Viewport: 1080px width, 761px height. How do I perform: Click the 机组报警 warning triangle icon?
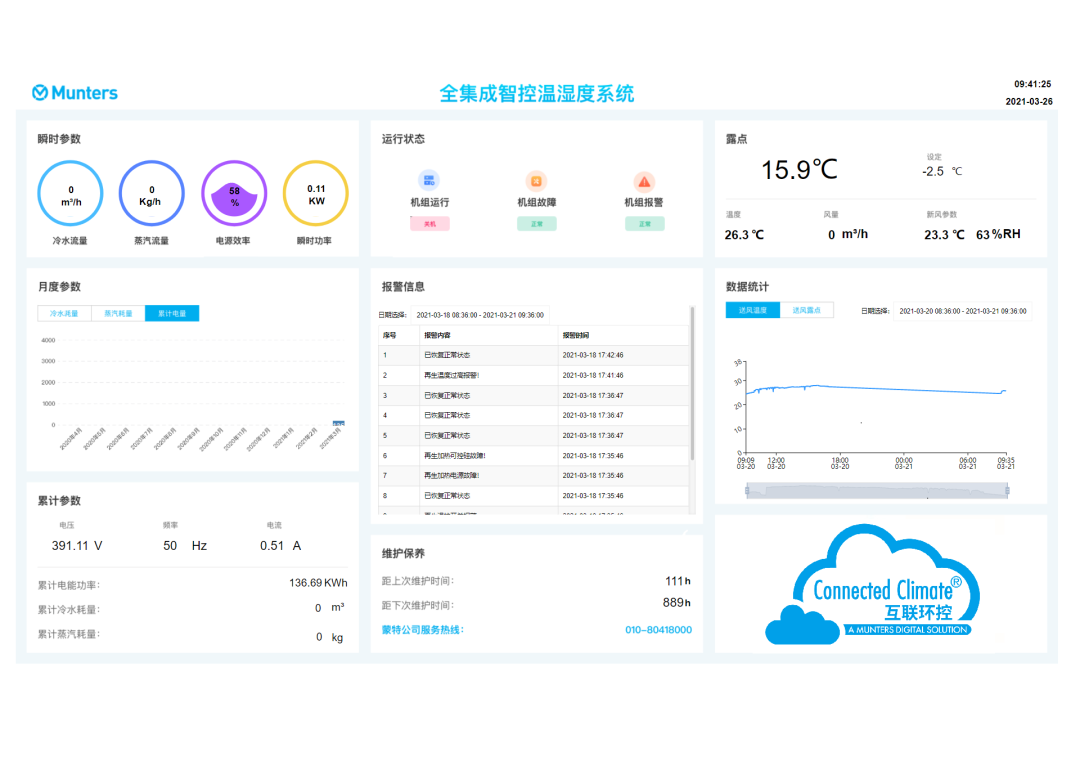pyautogui.click(x=644, y=181)
